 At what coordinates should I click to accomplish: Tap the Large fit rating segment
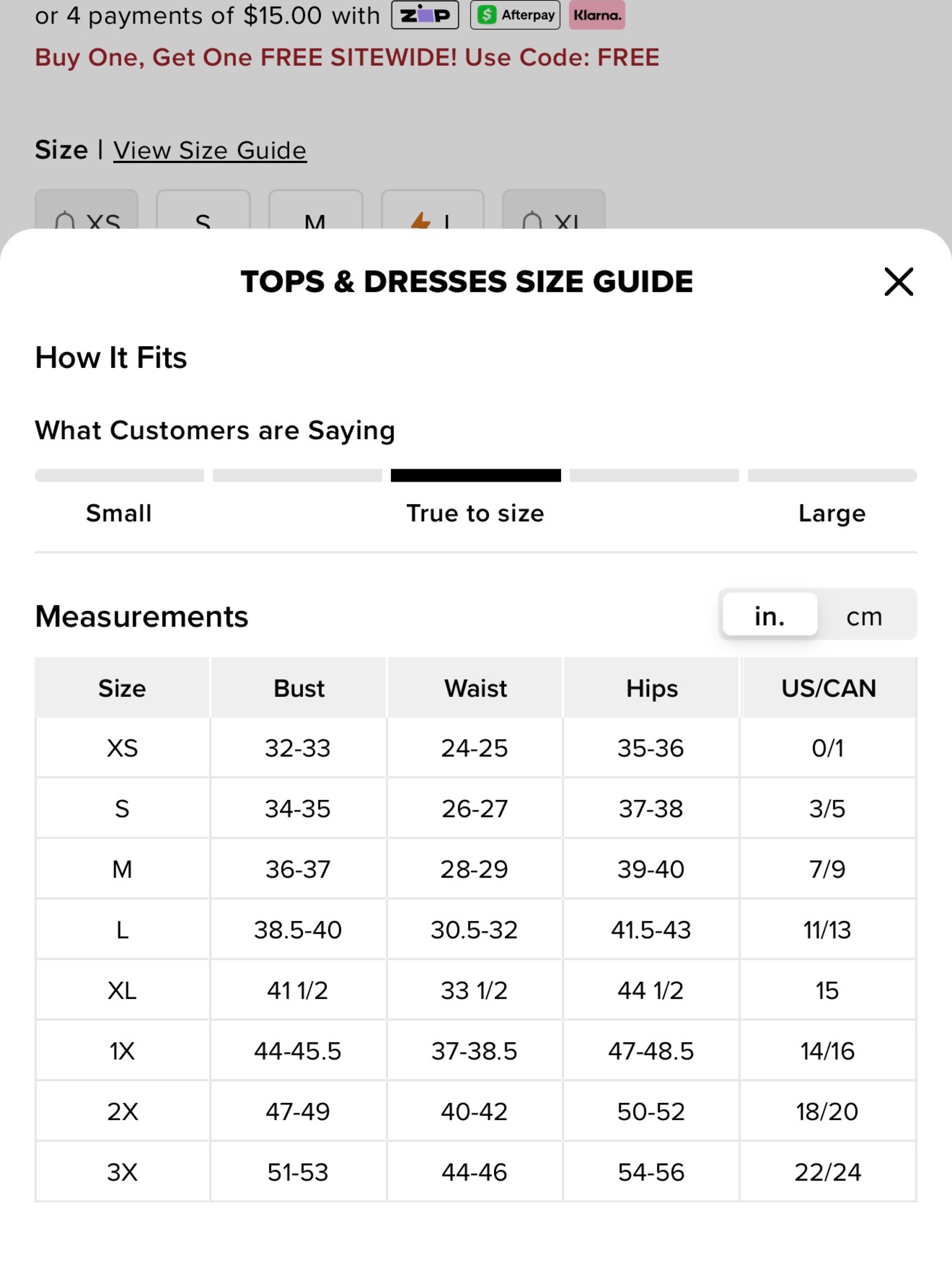click(832, 475)
